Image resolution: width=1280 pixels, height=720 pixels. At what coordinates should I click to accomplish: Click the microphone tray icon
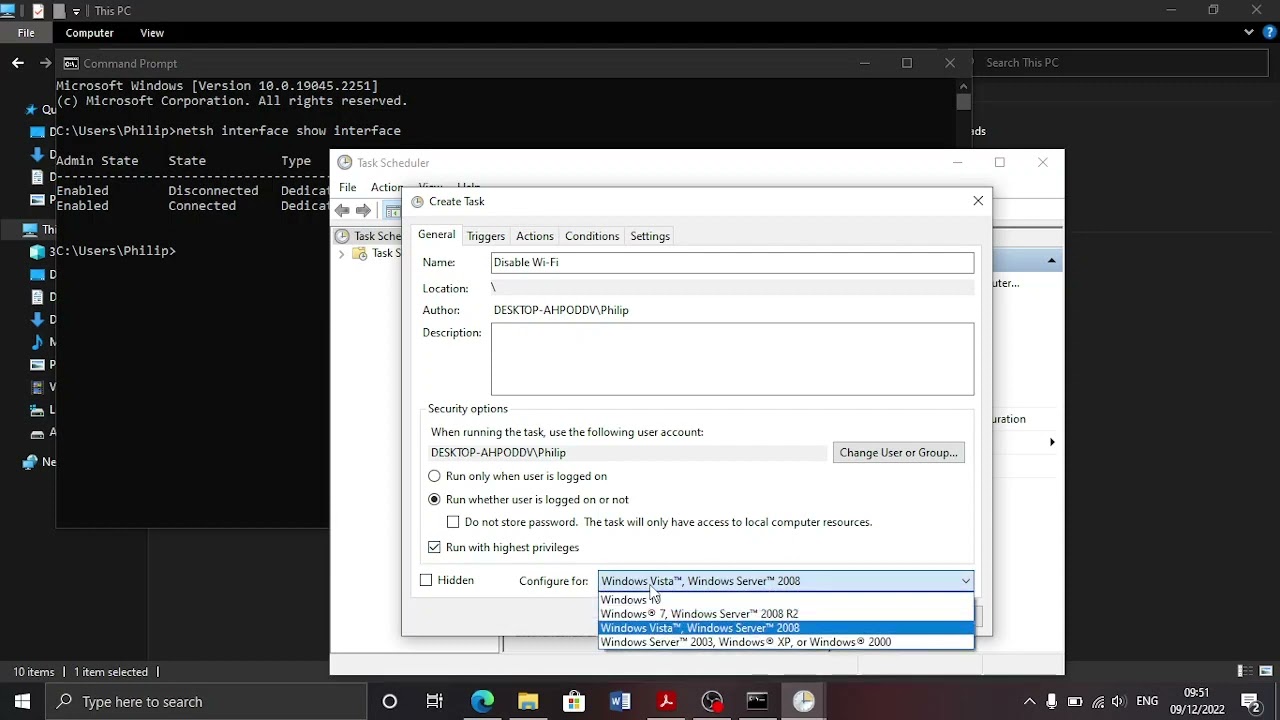1052,701
